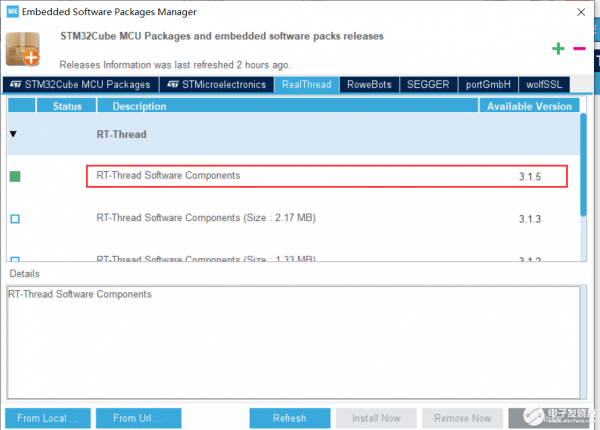
Task: Click the green plus expand-all icon
Action: pos(558,49)
